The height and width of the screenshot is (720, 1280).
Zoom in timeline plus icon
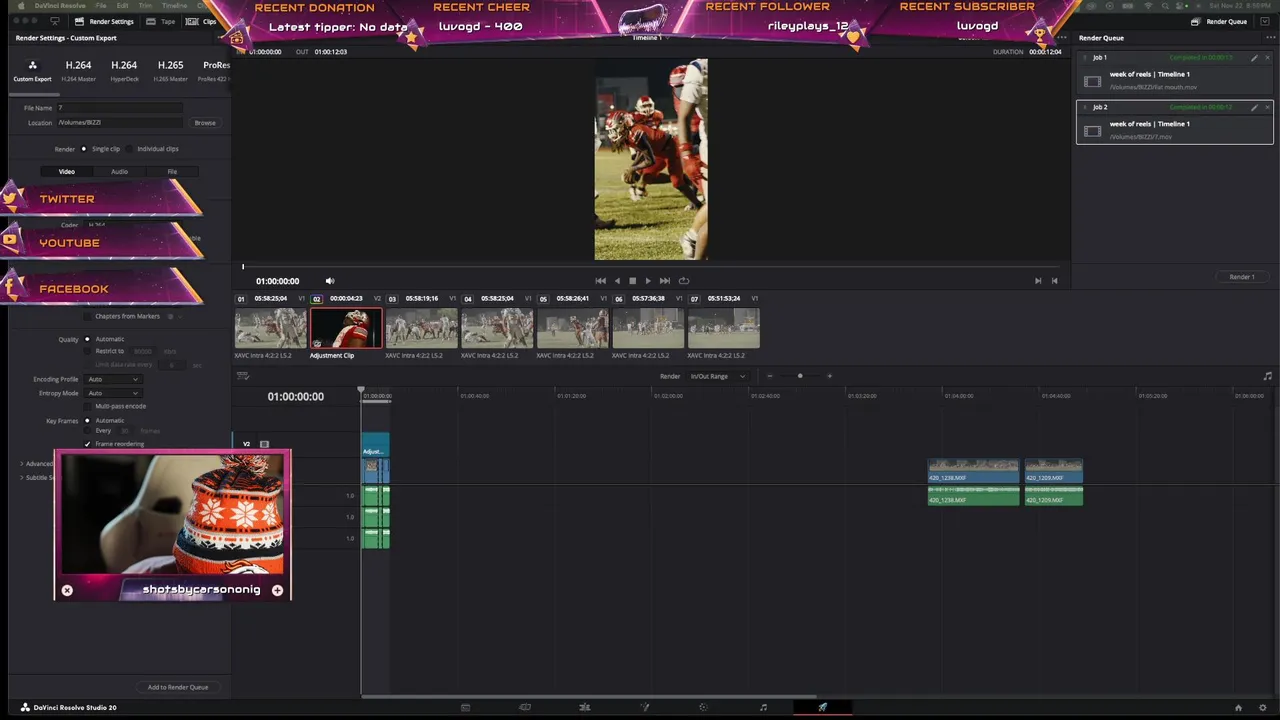(829, 376)
